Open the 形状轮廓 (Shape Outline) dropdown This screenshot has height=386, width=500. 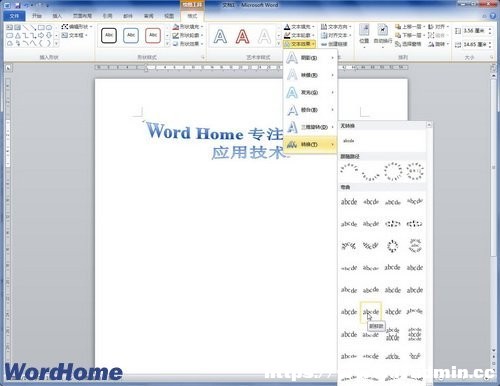188,35
